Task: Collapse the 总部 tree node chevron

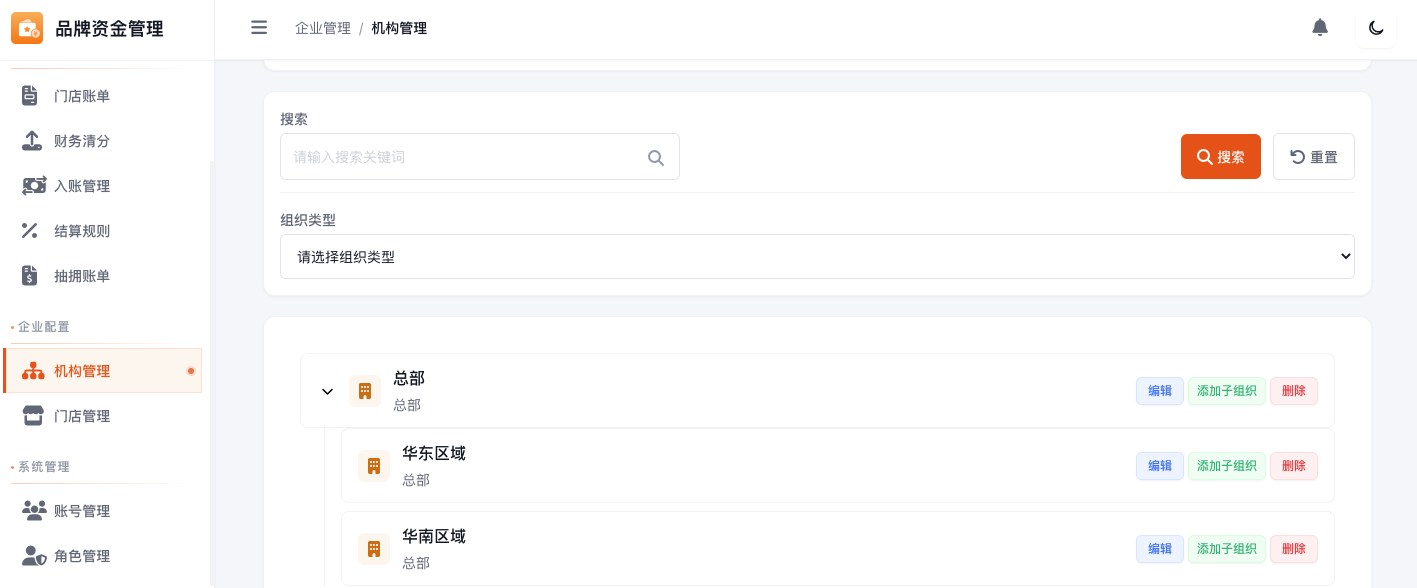Action: click(x=327, y=391)
